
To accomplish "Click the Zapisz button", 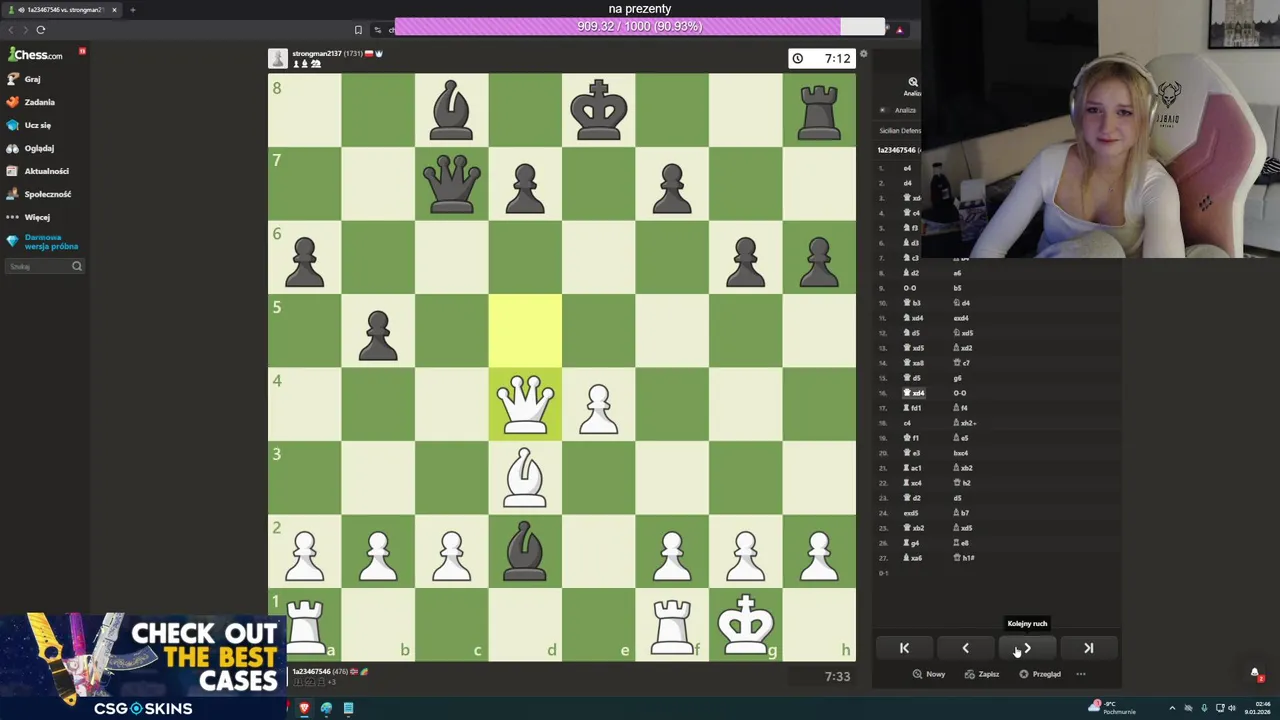I will click(981, 674).
